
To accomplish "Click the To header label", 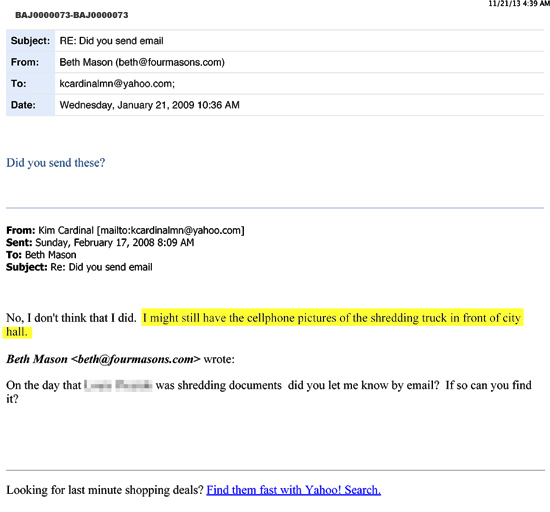I will click(x=19, y=83).
